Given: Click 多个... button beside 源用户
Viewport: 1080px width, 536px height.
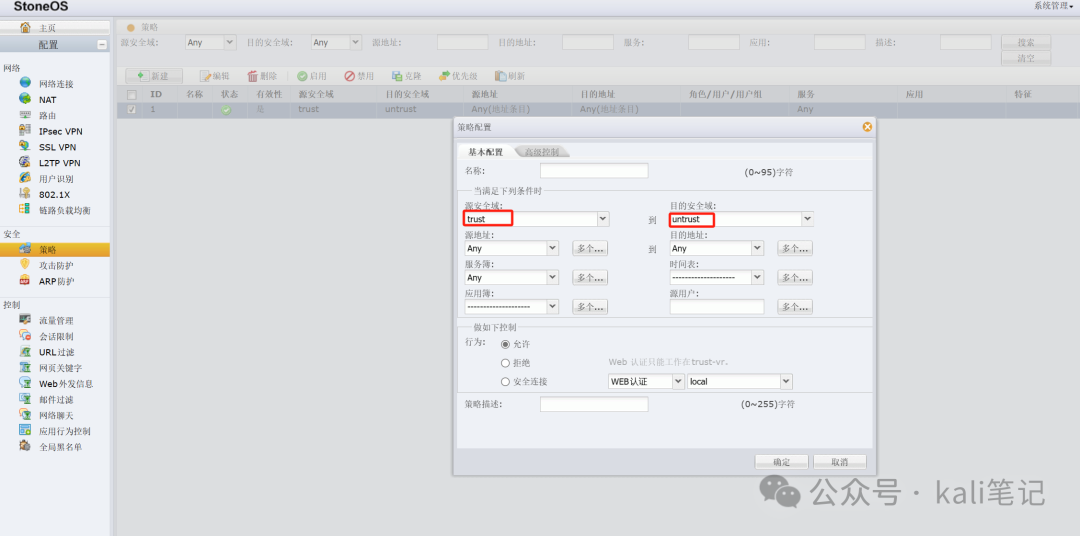Looking at the screenshot, I should tap(795, 307).
